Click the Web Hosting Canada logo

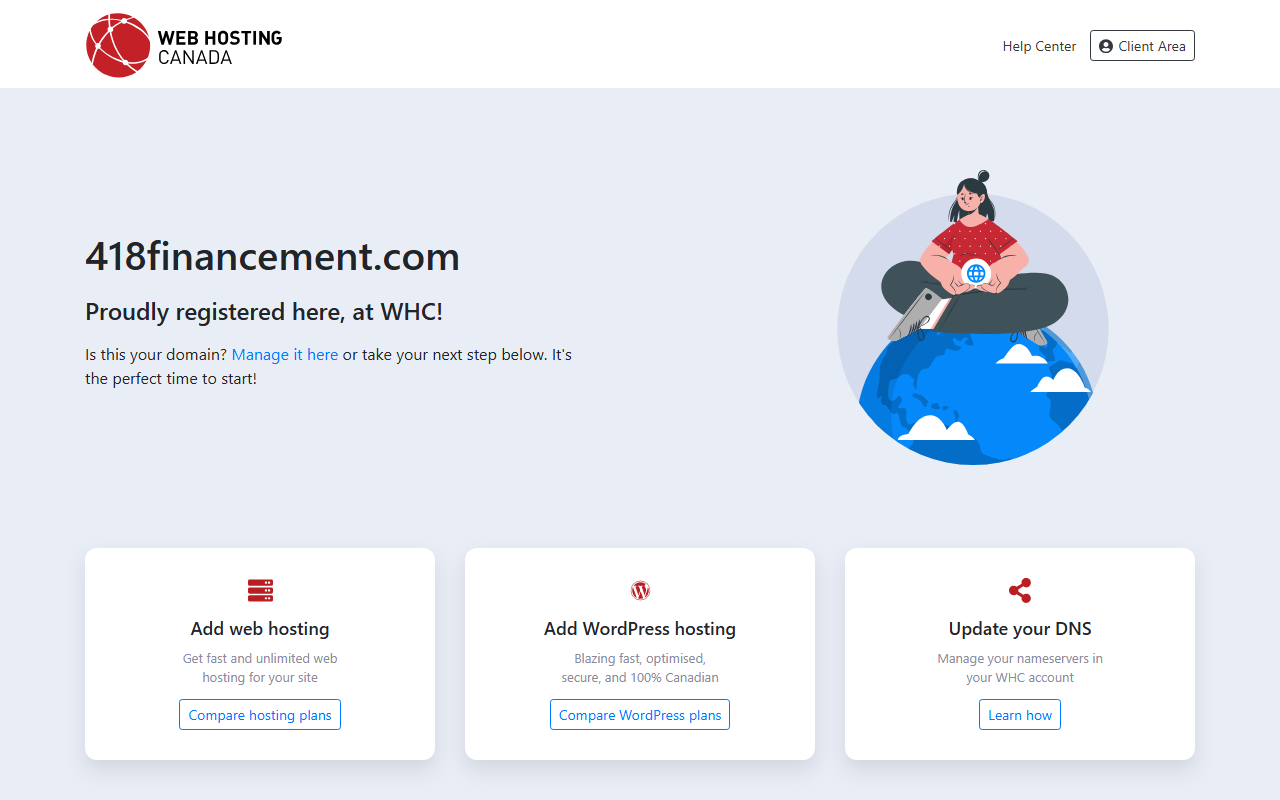click(x=184, y=45)
